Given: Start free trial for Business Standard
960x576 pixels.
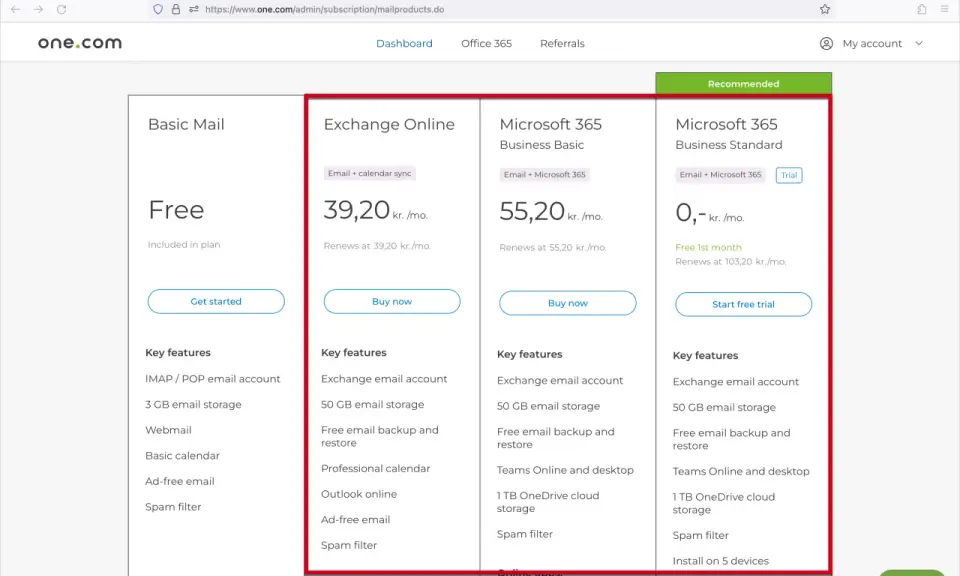Looking at the screenshot, I should click(743, 304).
